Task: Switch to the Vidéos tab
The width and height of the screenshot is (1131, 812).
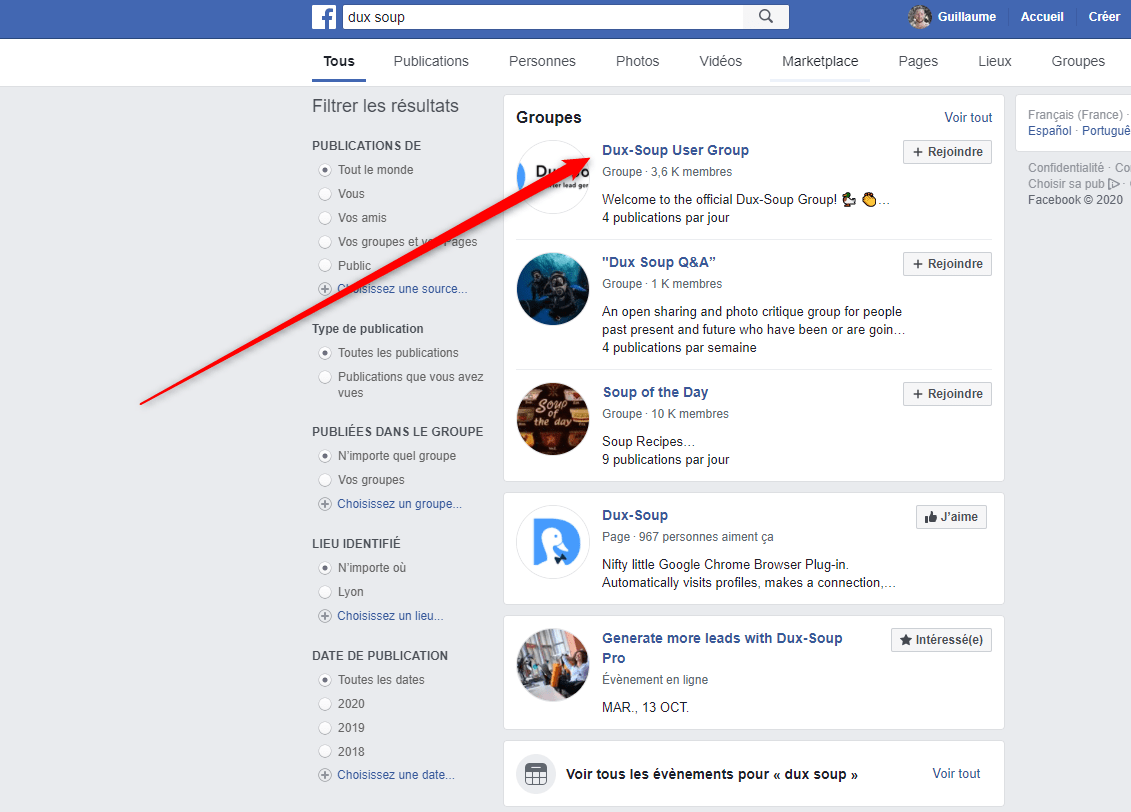Action: [721, 61]
